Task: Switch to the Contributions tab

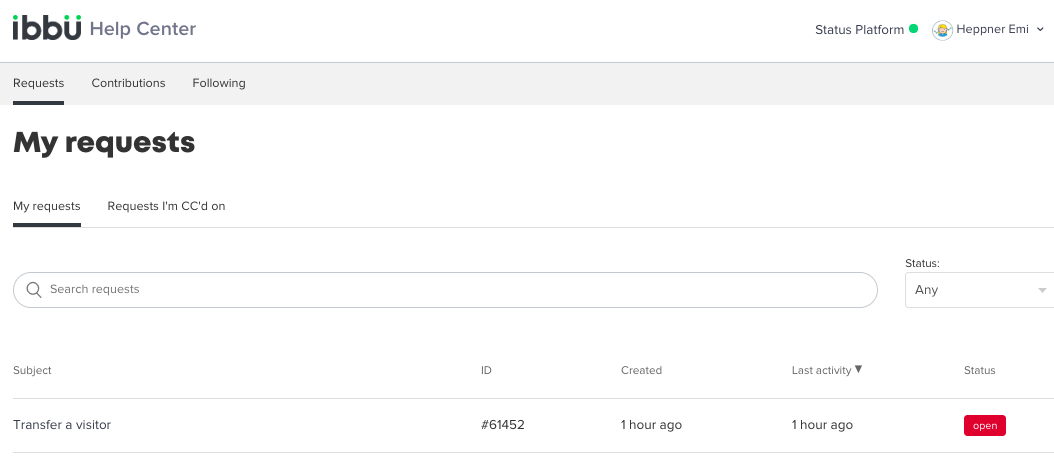Action: tap(128, 83)
